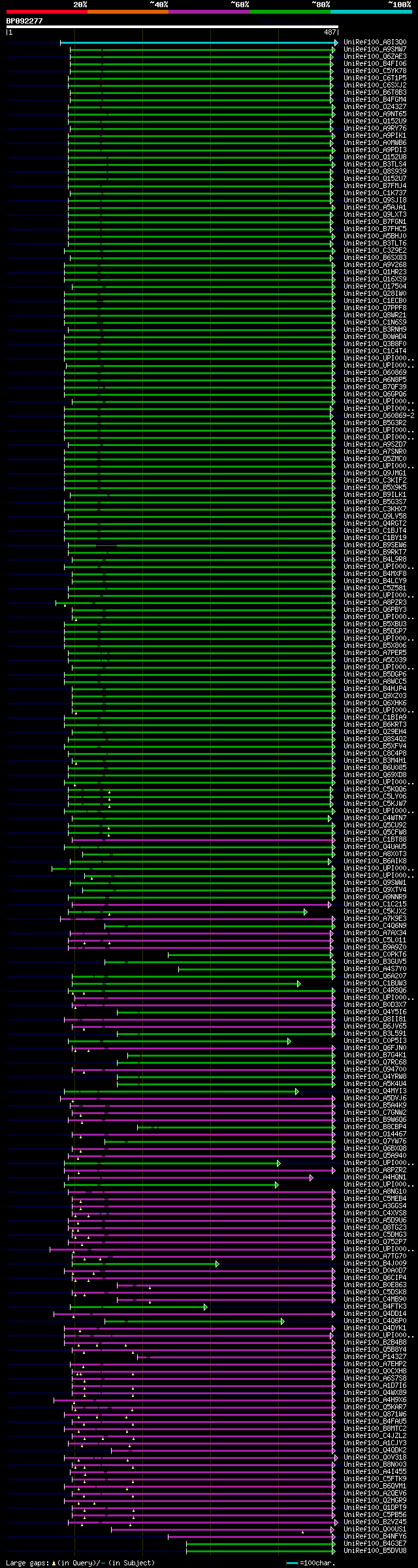This screenshot has width=418, height=1568.
Task: Select label UniRef100_A9NNR9
Action: coord(375,897)
